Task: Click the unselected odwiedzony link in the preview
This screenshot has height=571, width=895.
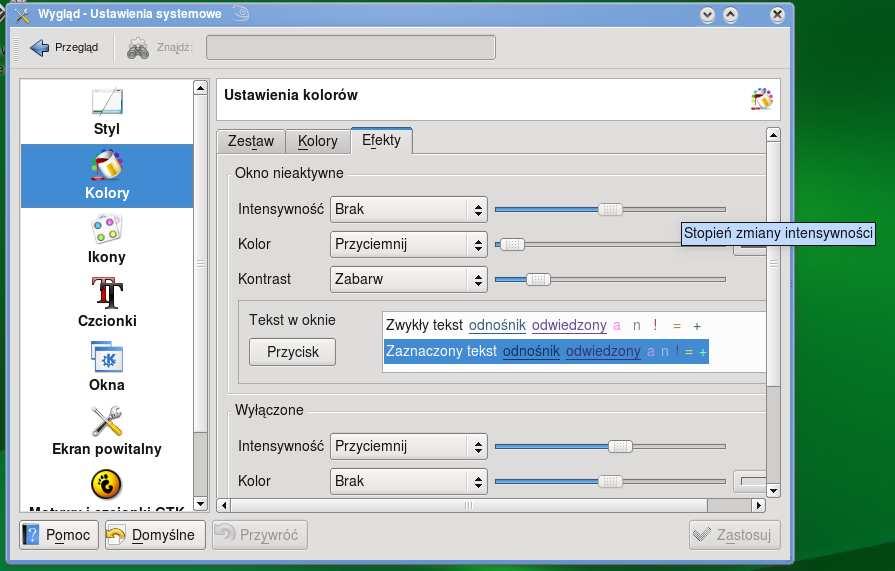Action: [x=569, y=325]
